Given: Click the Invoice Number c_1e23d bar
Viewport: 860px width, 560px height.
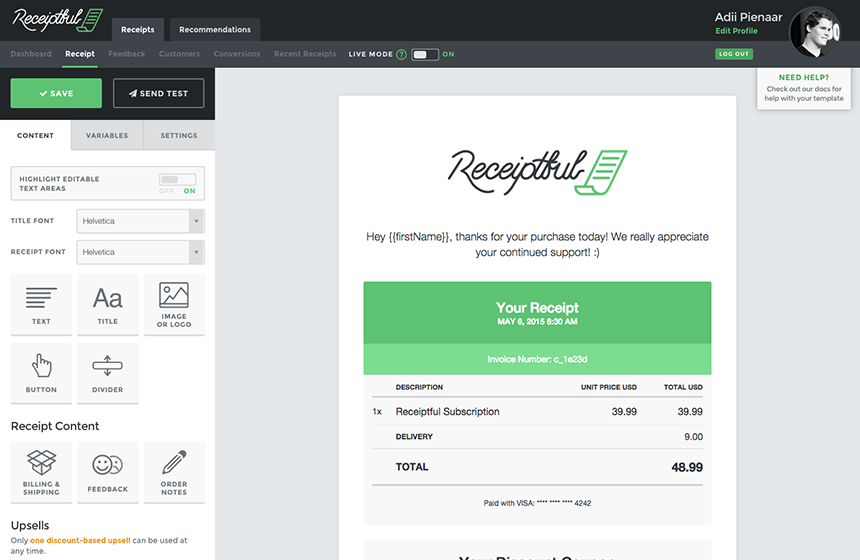Looking at the screenshot, I should (538, 359).
